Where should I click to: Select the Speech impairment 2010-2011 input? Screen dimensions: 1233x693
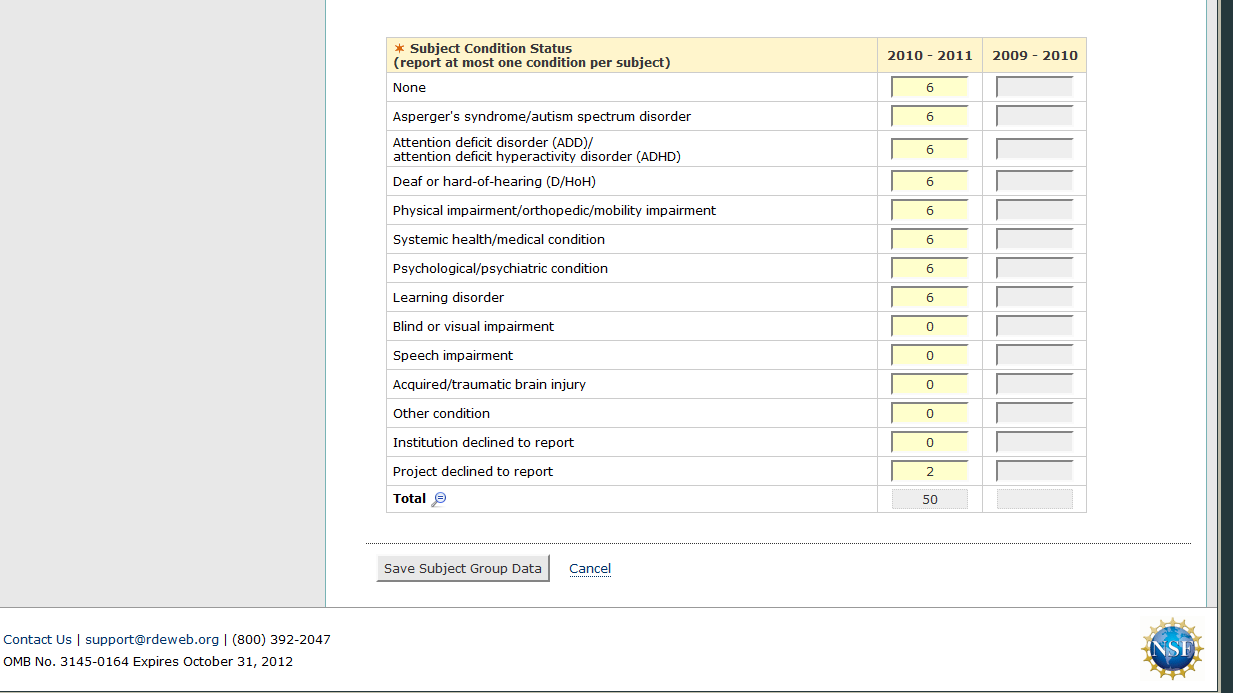(x=929, y=356)
